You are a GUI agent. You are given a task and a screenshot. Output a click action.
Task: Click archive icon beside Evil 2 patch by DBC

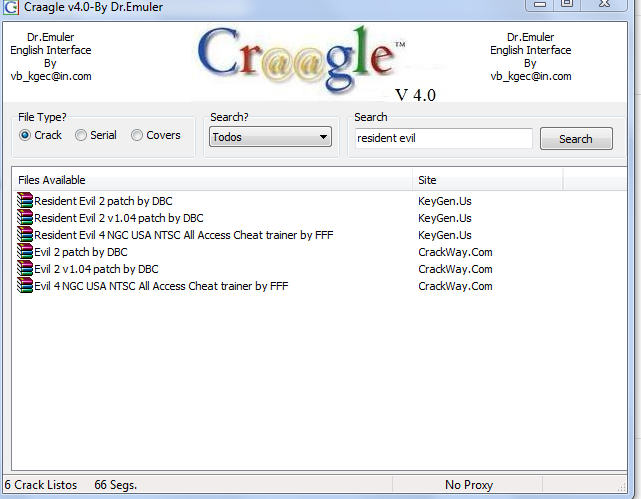pyautogui.click(x=25, y=252)
